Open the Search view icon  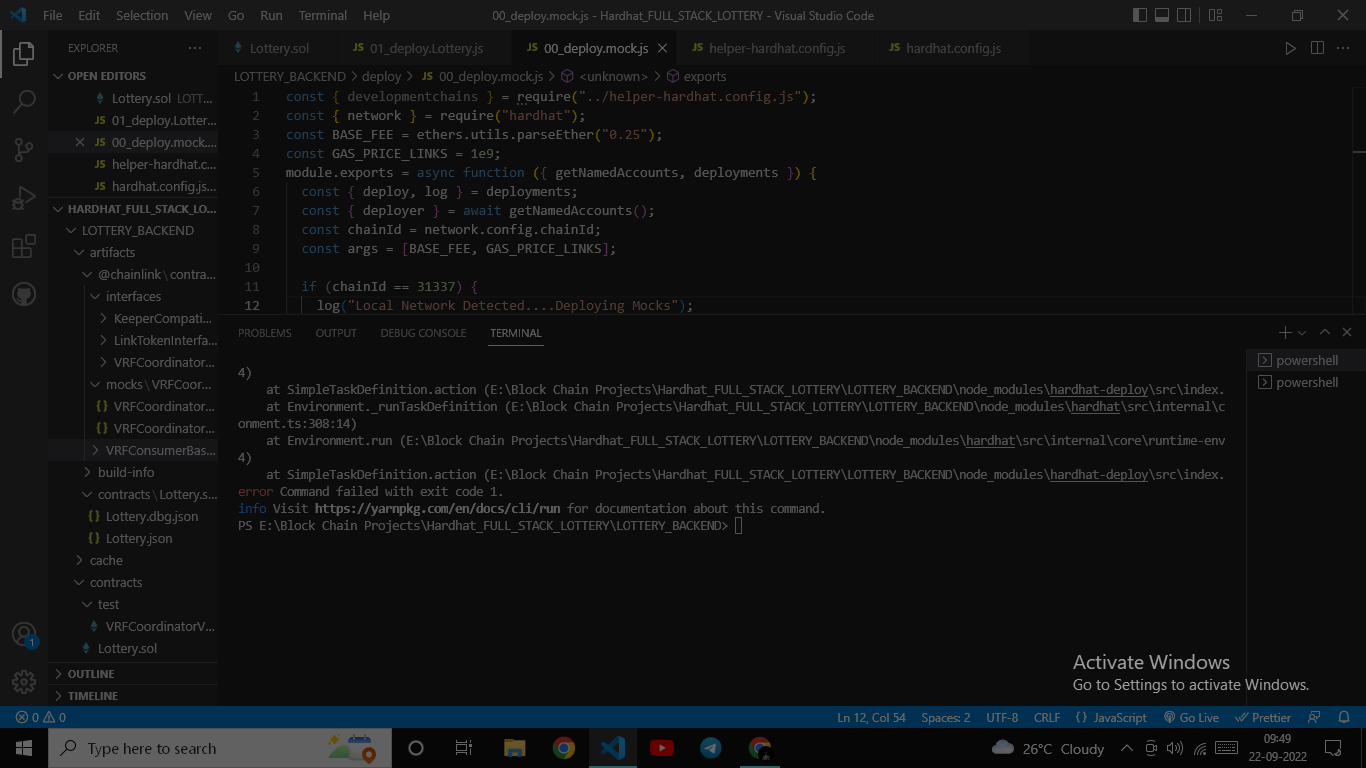[24, 101]
